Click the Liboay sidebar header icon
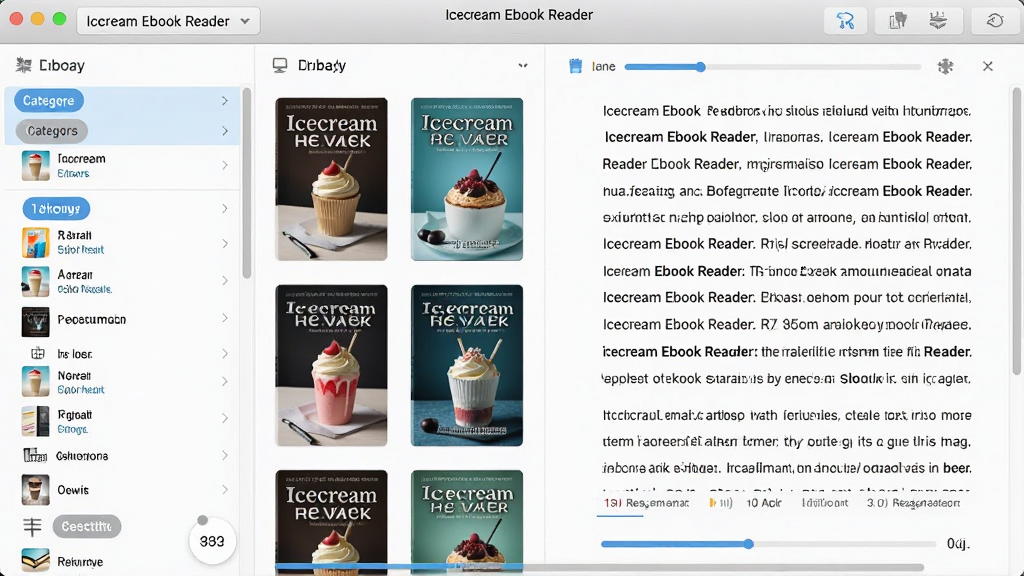 [x=24, y=65]
